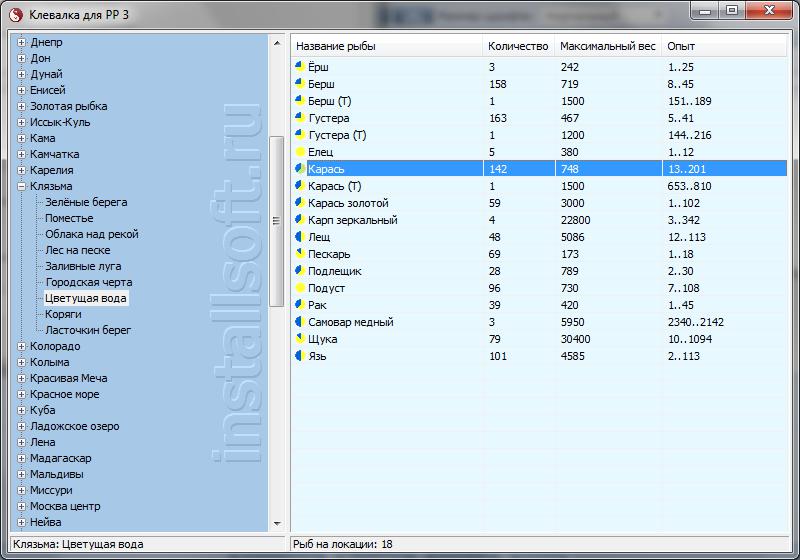Click the tree scrollbar up arrow
Image resolution: width=800 pixels, height=560 pixels.
click(x=277, y=43)
